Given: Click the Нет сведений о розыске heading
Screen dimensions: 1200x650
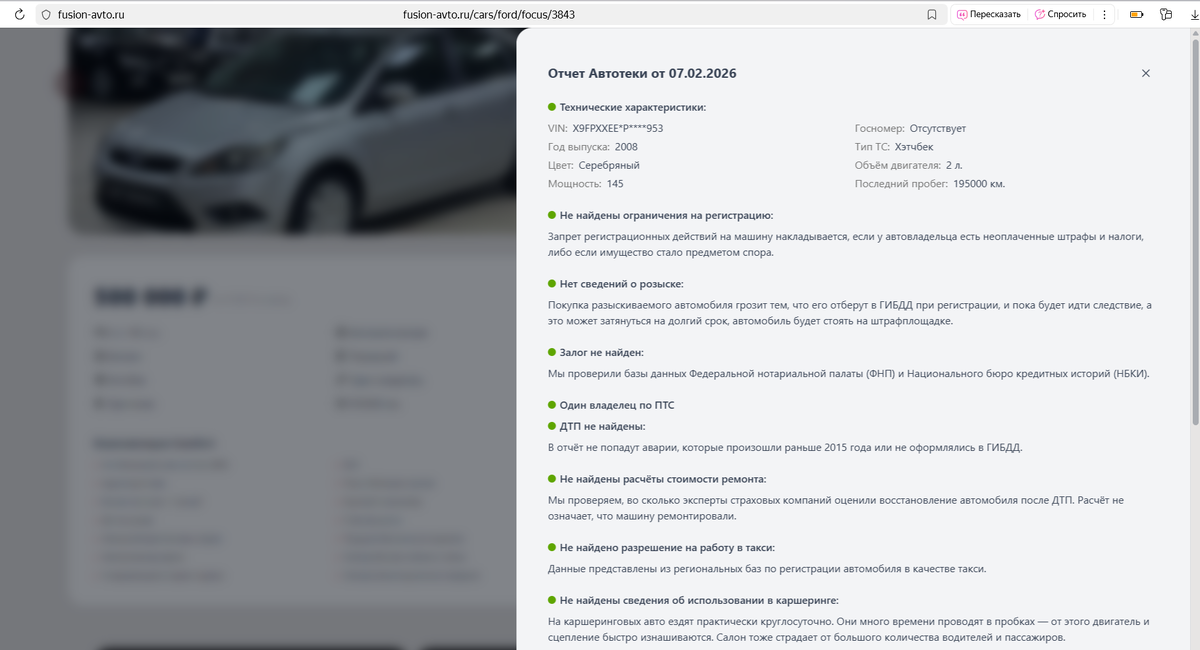Looking at the screenshot, I should point(622,284).
